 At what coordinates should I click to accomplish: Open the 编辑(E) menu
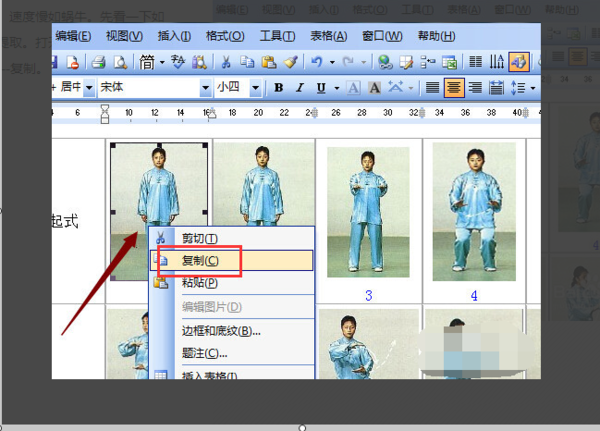click(x=73, y=36)
